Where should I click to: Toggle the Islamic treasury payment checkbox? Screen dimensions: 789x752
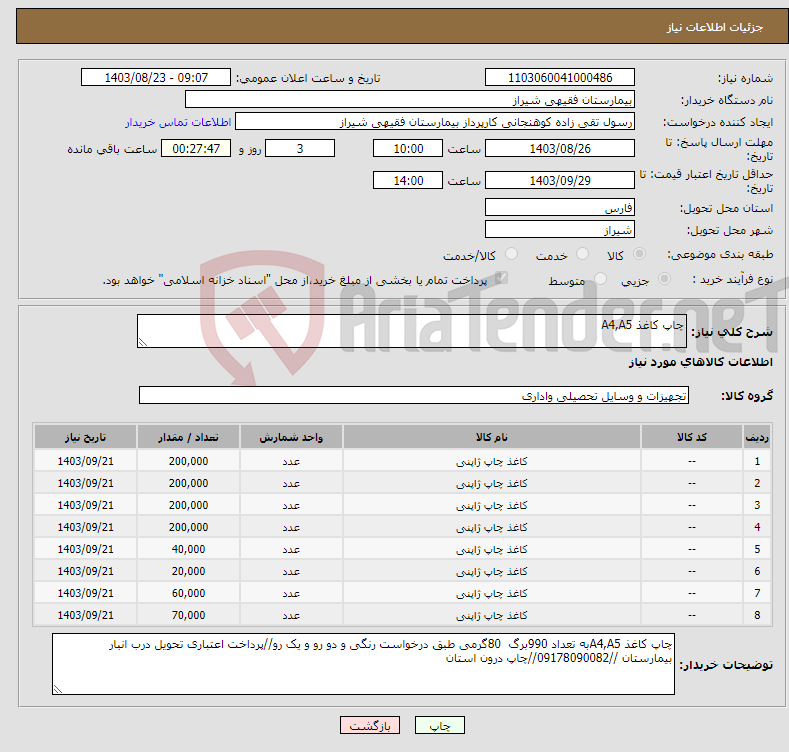point(501,278)
